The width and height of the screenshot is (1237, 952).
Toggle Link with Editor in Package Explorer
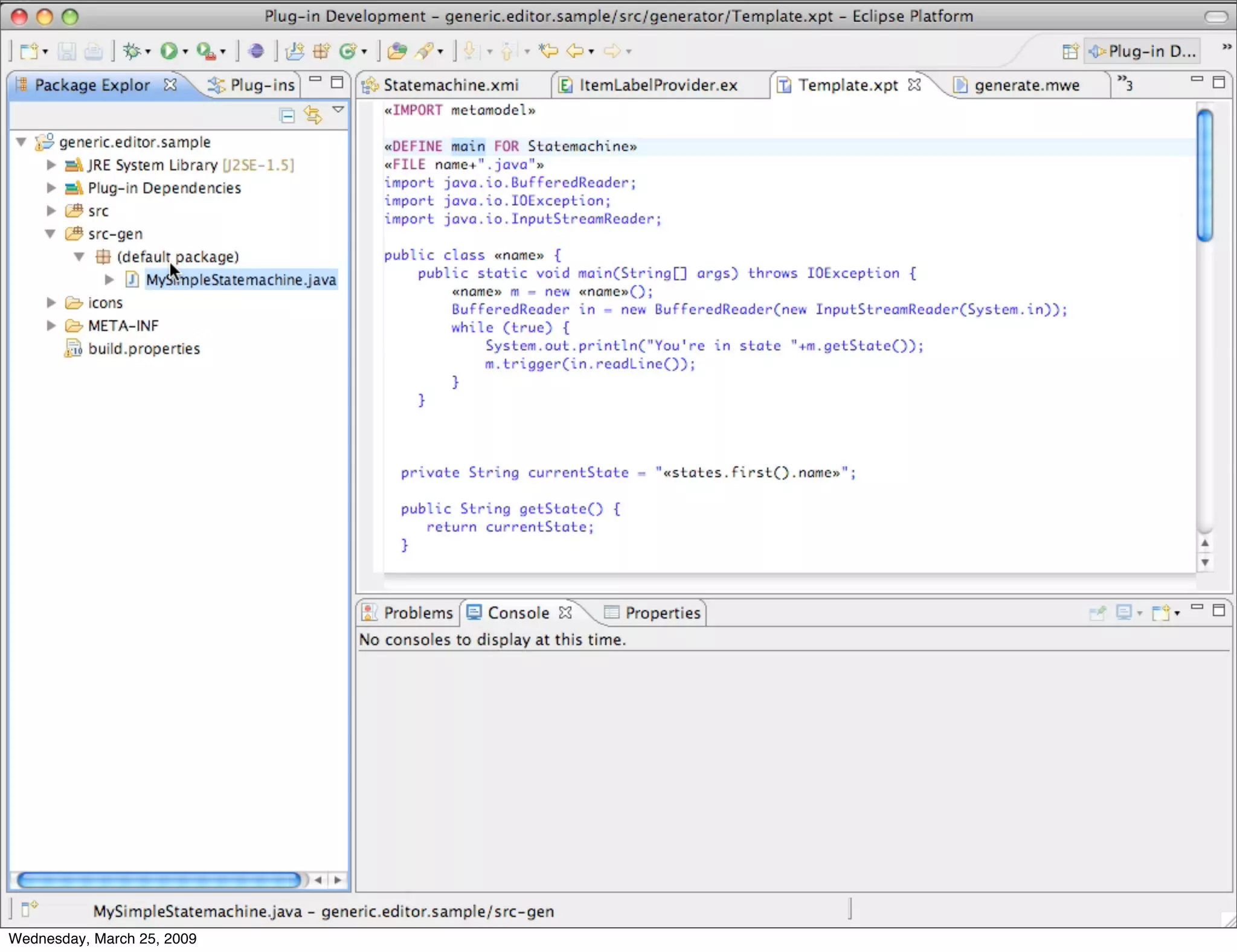click(x=313, y=114)
